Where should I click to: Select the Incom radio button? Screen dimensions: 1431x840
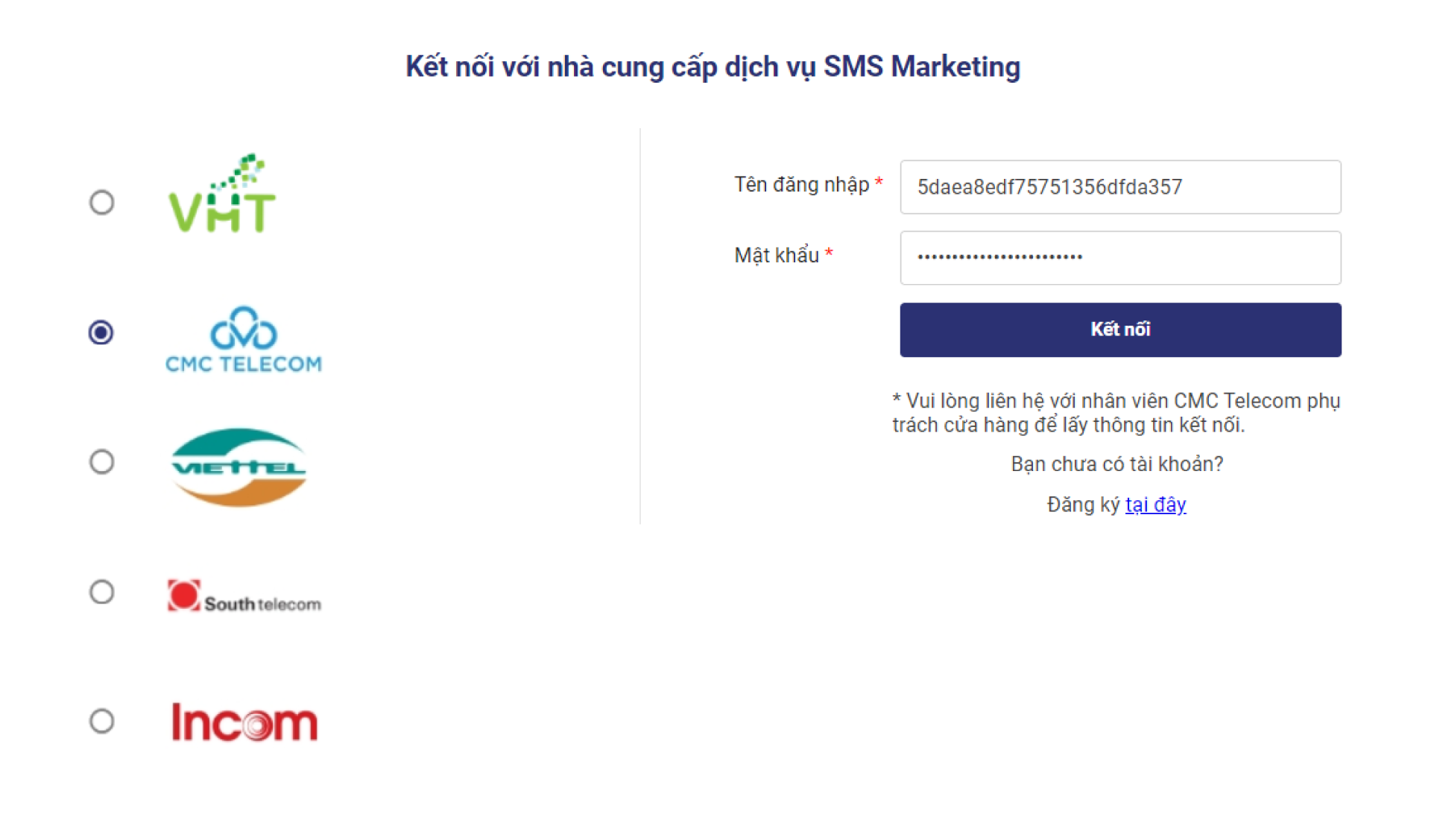click(102, 721)
